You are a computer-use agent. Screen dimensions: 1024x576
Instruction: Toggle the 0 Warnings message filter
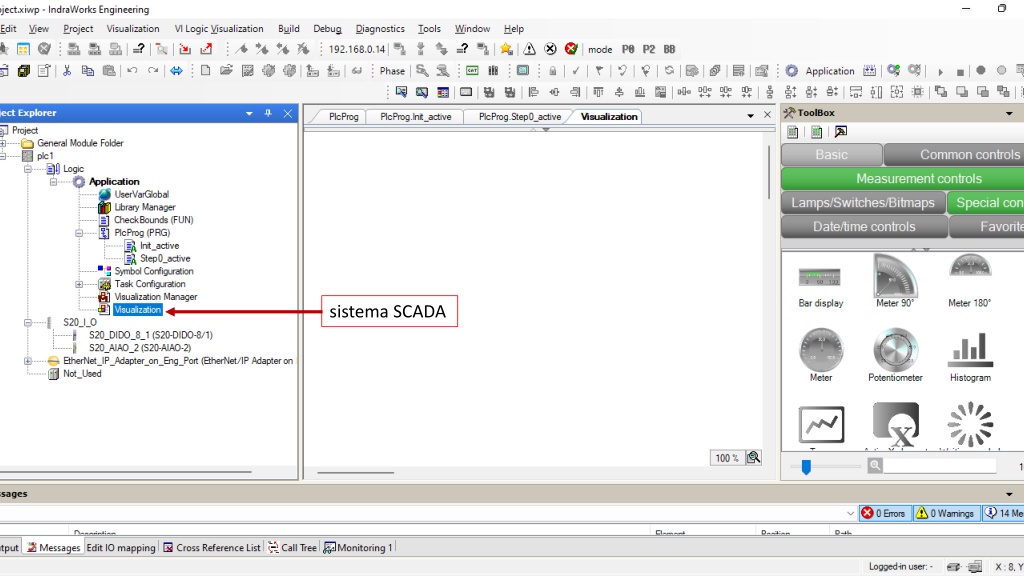945,513
